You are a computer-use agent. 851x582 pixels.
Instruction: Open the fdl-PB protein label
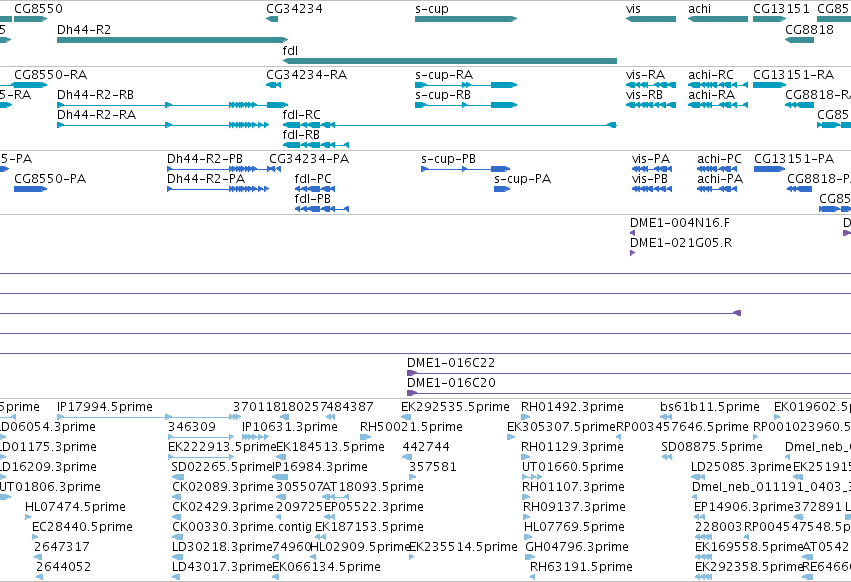(313, 199)
